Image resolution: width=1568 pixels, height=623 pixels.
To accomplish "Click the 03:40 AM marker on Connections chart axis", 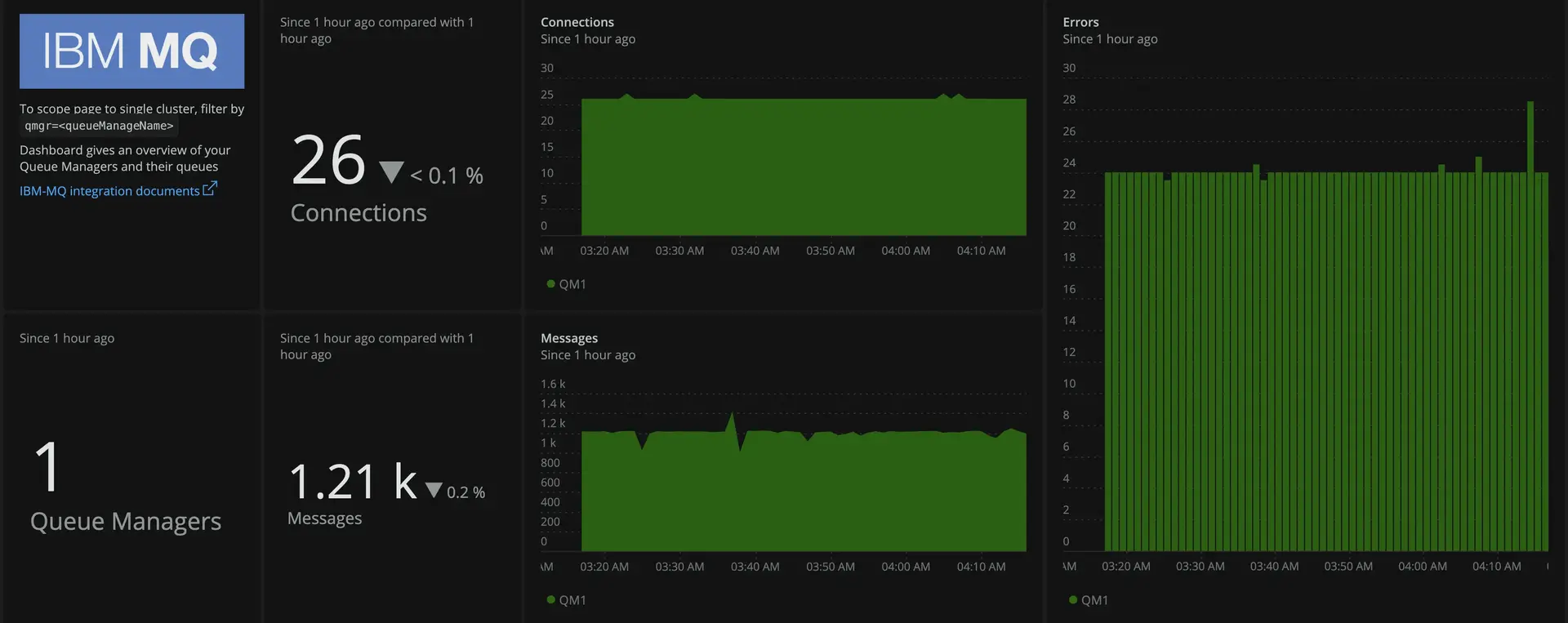I will 755,251.
